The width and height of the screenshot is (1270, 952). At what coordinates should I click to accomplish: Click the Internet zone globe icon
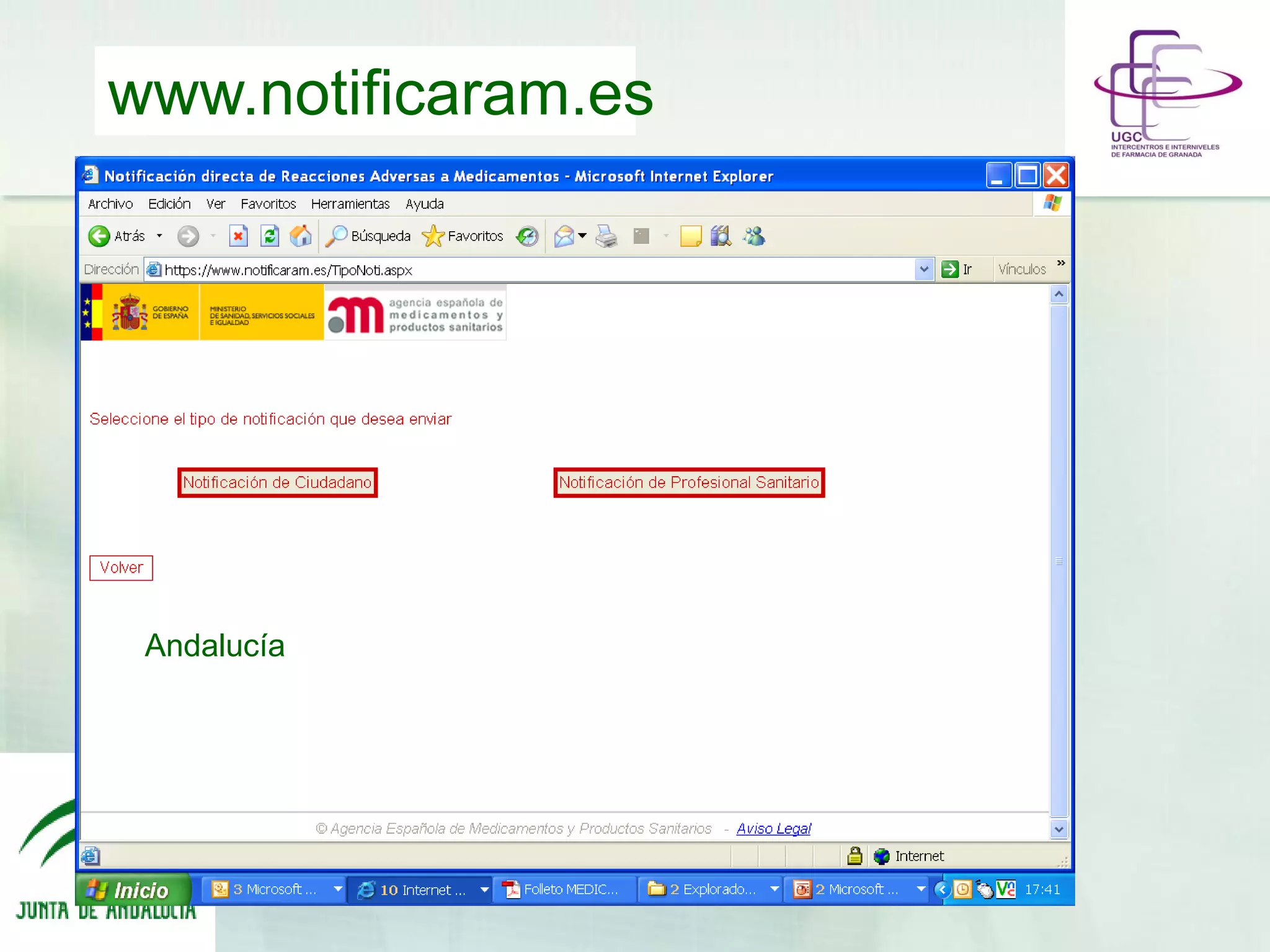click(x=881, y=856)
